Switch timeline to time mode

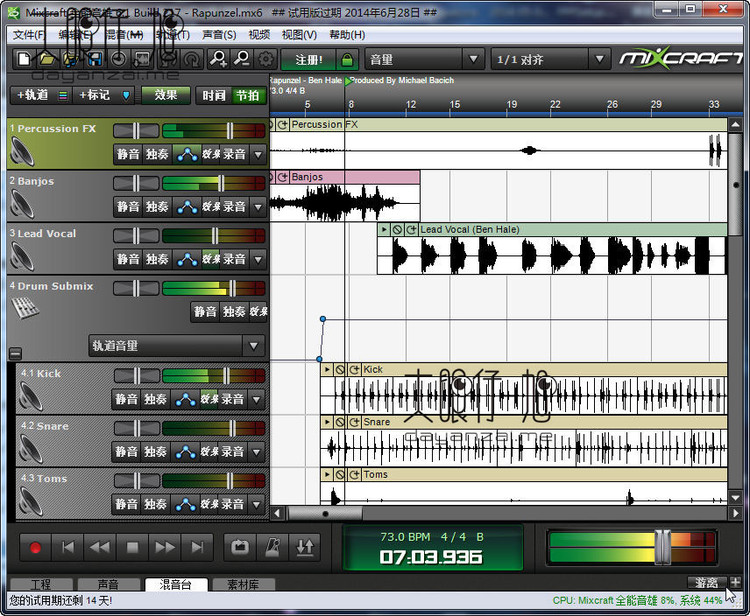point(214,95)
